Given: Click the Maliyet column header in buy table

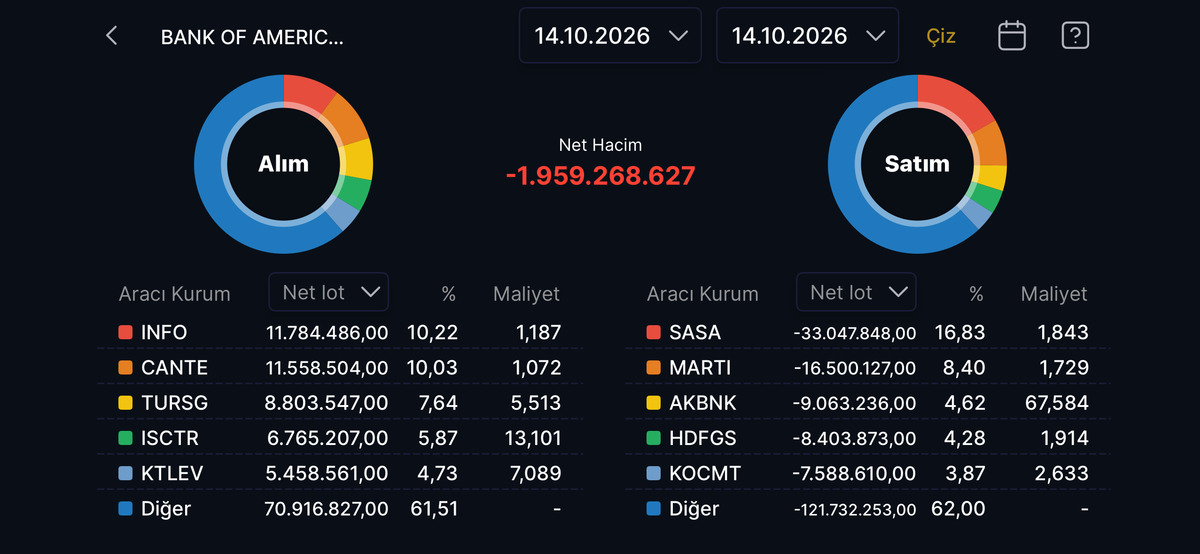Looking at the screenshot, I should 527,294.
